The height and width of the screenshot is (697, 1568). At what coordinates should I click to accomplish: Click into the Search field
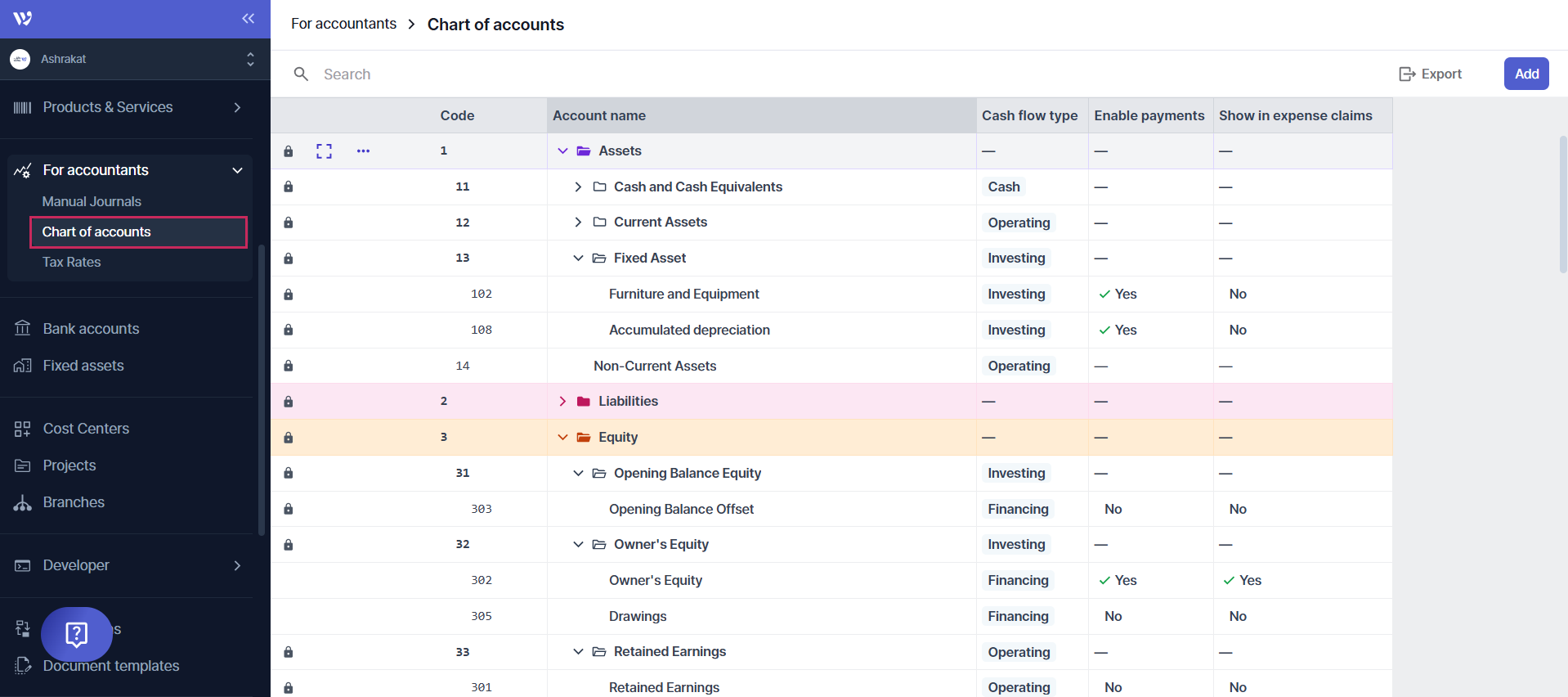click(x=572, y=74)
